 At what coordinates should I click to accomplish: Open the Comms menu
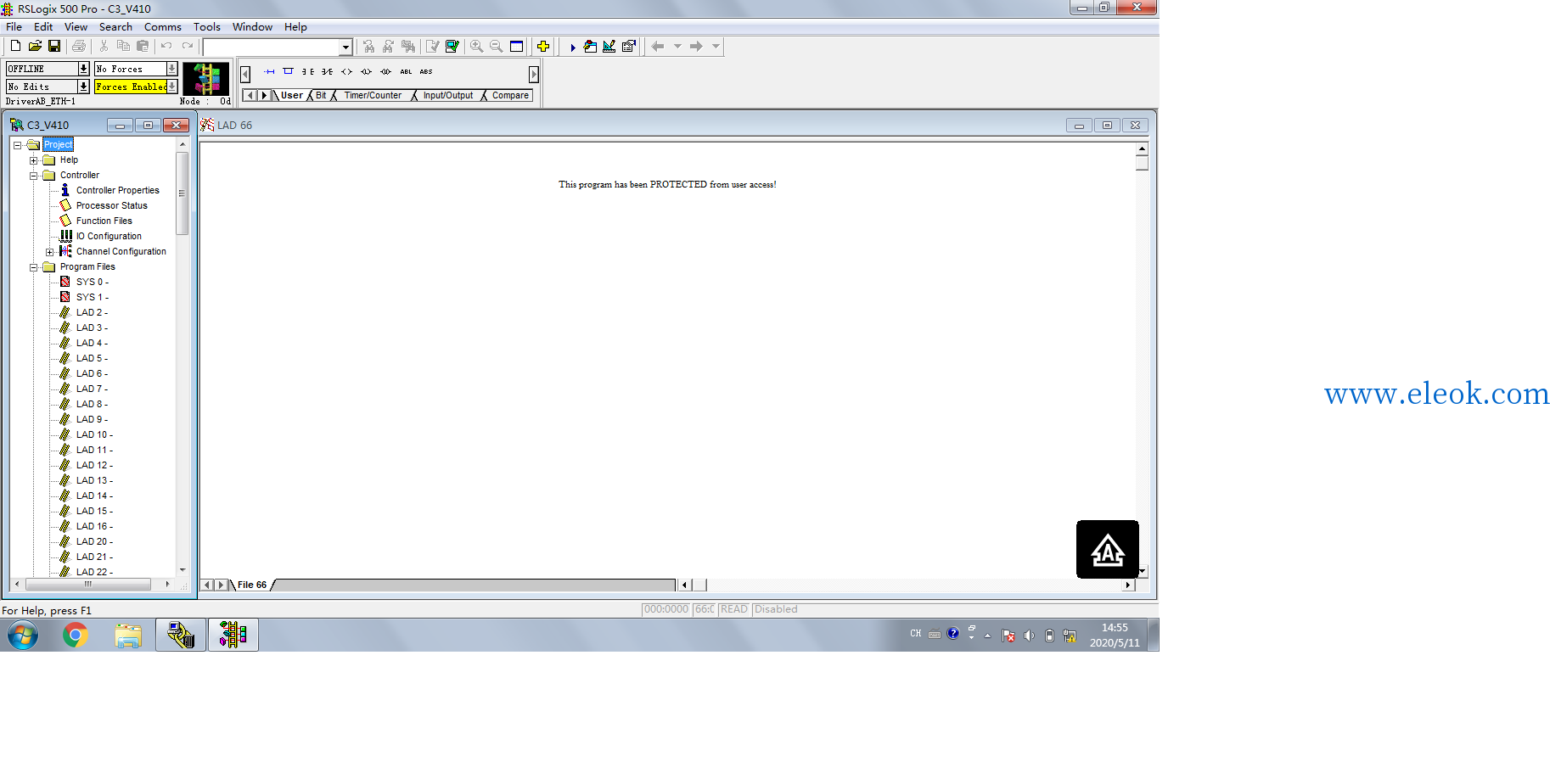coord(162,27)
